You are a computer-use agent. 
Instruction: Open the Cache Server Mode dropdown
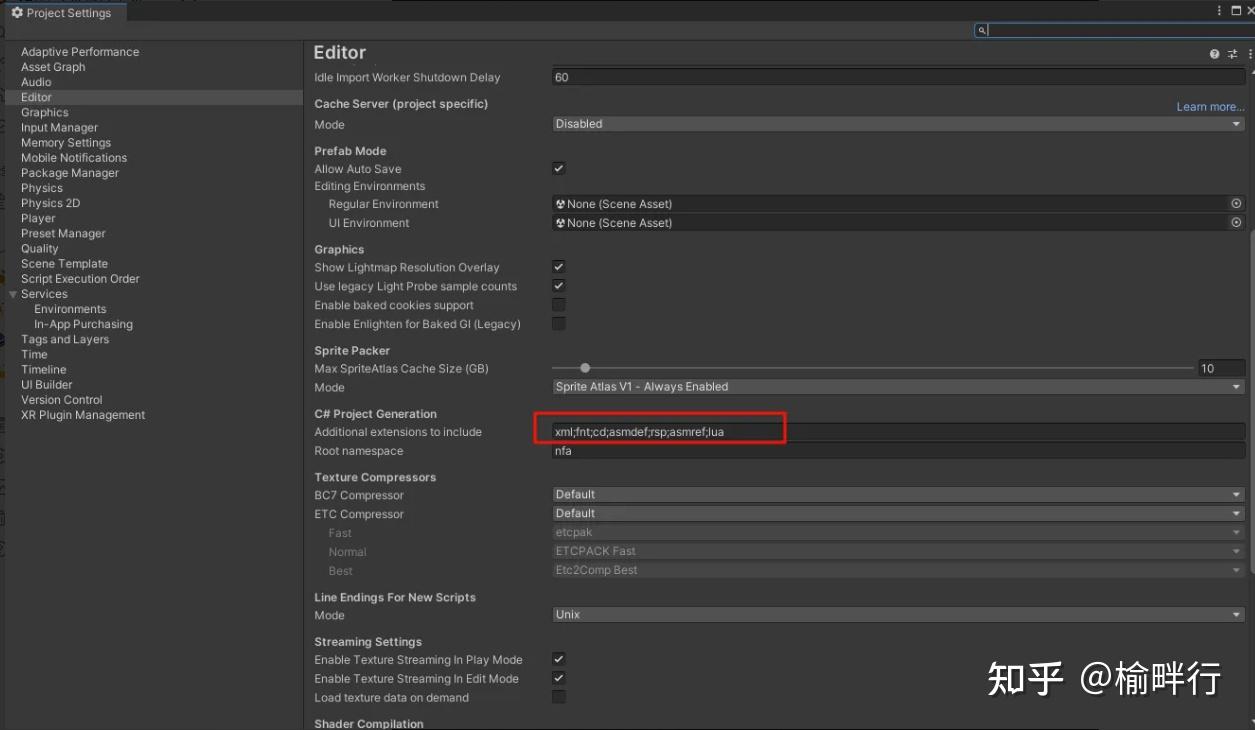click(898, 124)
